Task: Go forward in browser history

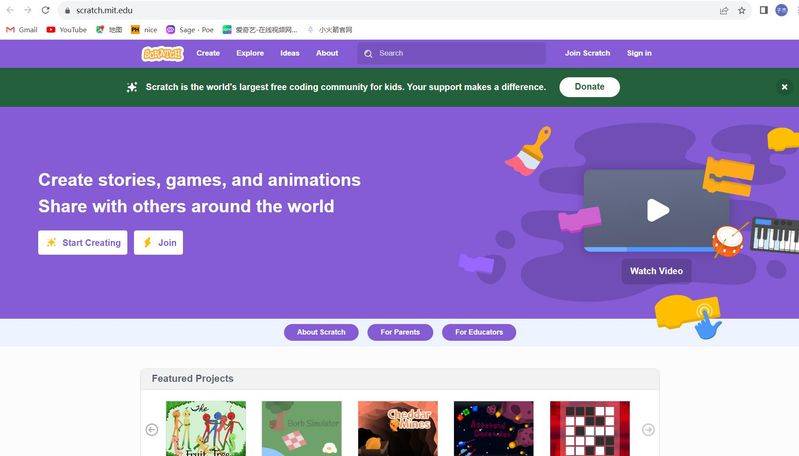Action: [x=28, y=10]
